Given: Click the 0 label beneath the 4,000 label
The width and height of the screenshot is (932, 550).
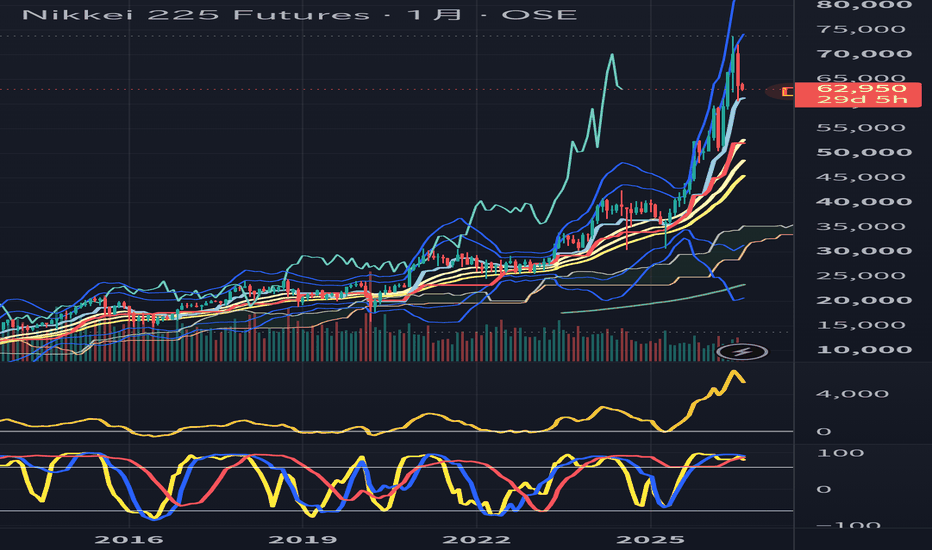Looking at the screenshot, I should (x=823, y=431).
